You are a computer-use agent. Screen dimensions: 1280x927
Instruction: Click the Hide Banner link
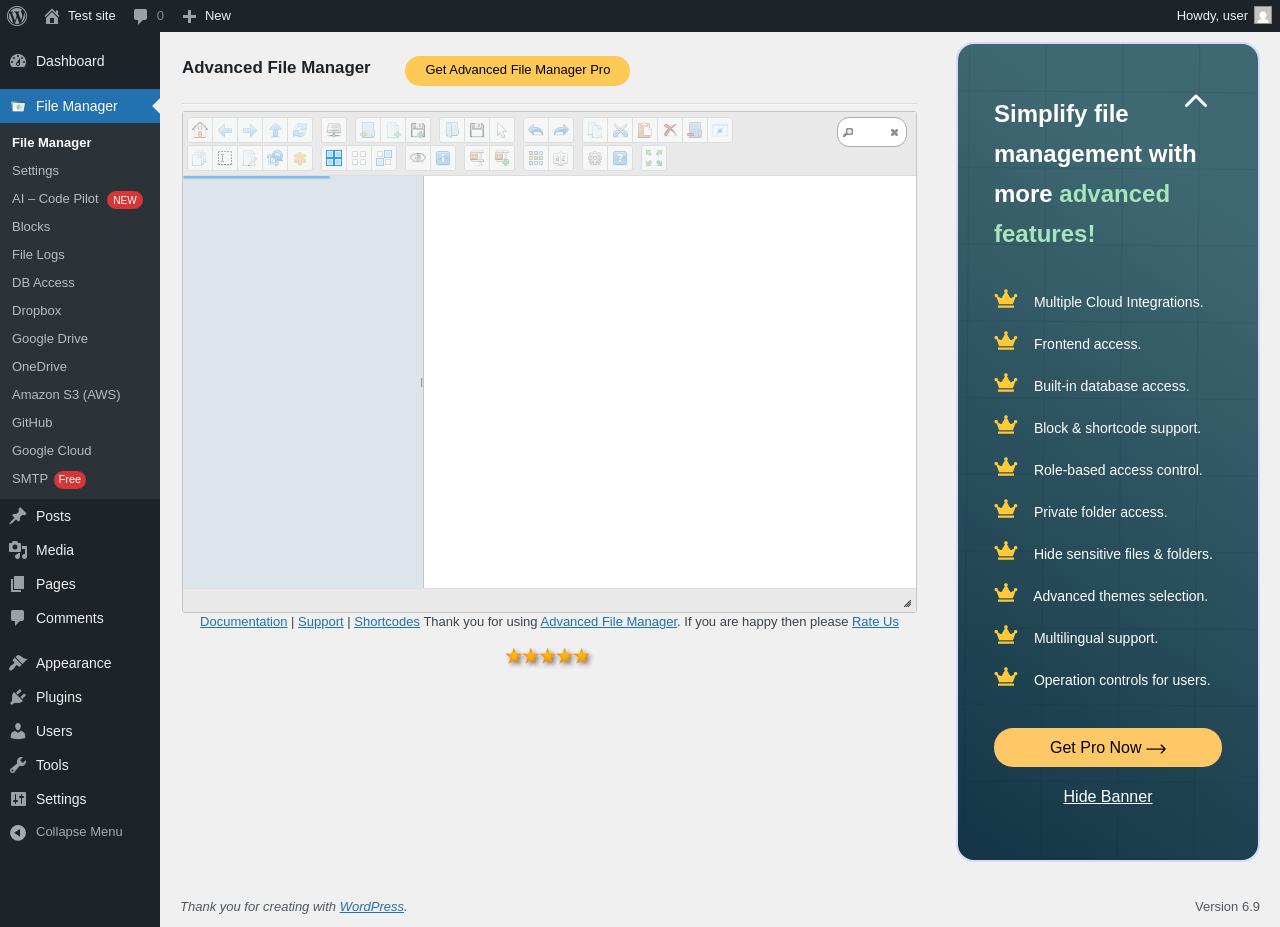[1108, 797]
